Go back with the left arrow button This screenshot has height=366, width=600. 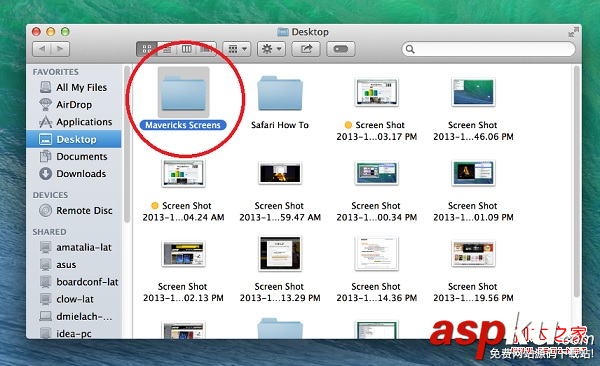tap(42, 49)
